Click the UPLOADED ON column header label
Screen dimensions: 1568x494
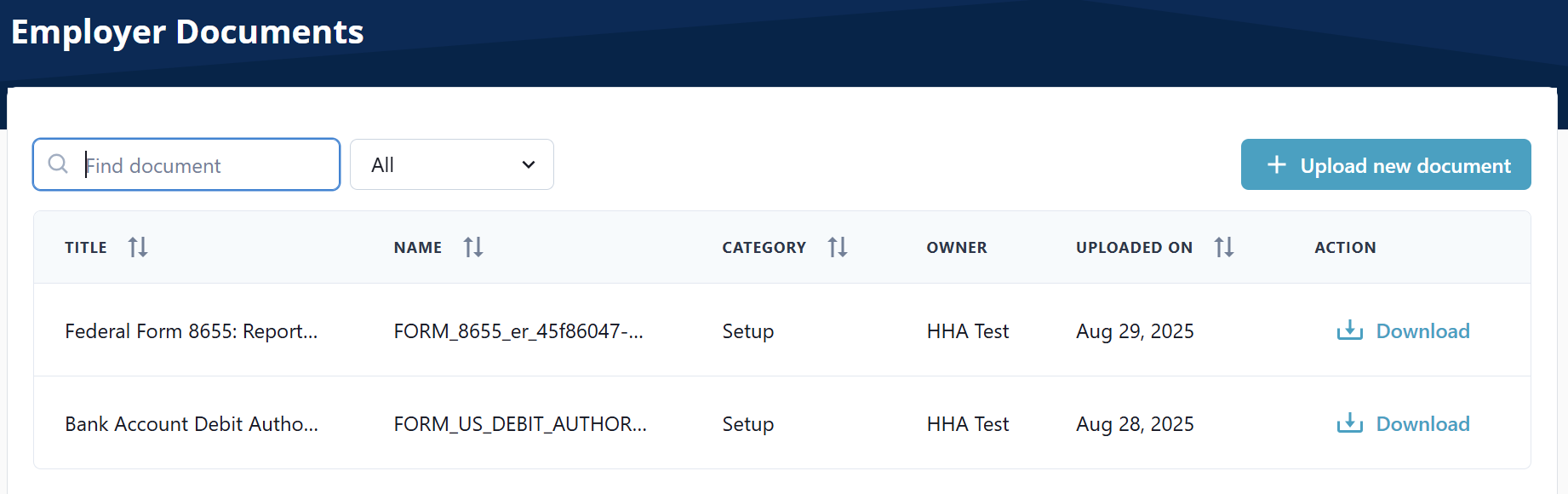click(x=1134, y=248)
